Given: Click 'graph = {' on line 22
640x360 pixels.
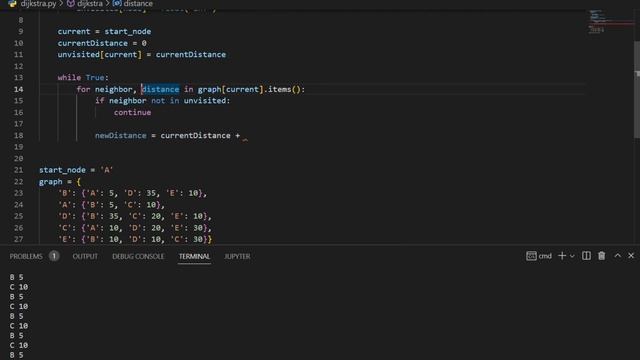Looking at the screenshot, I should [x=60, y=182].
